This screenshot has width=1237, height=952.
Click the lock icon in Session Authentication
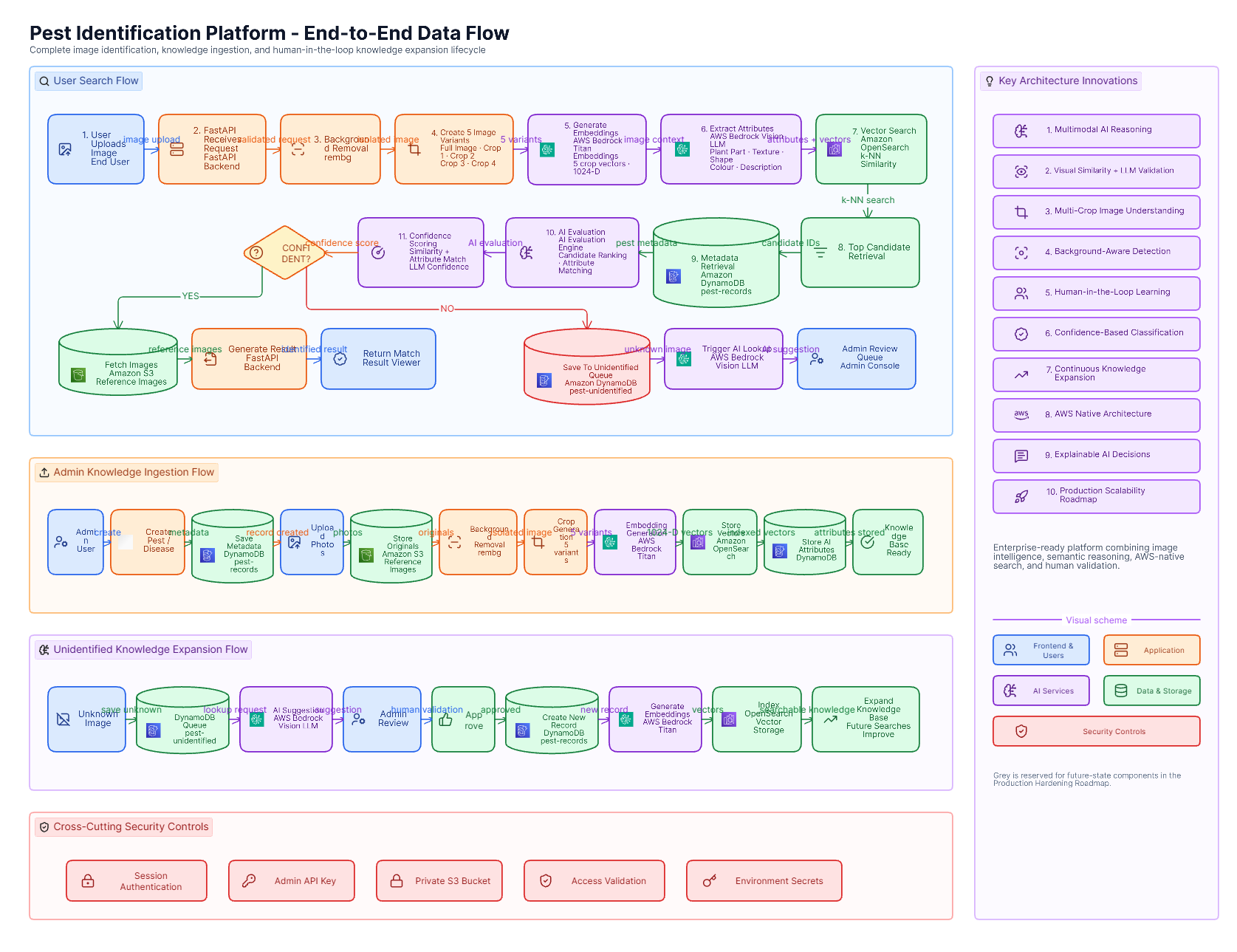pos(88,880)
